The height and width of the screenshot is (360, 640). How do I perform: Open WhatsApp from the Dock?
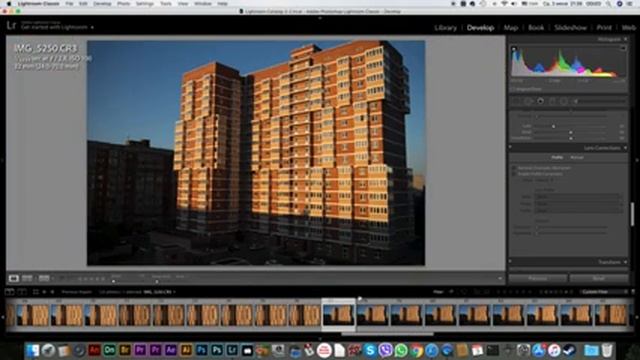click(x=401, y=350)
